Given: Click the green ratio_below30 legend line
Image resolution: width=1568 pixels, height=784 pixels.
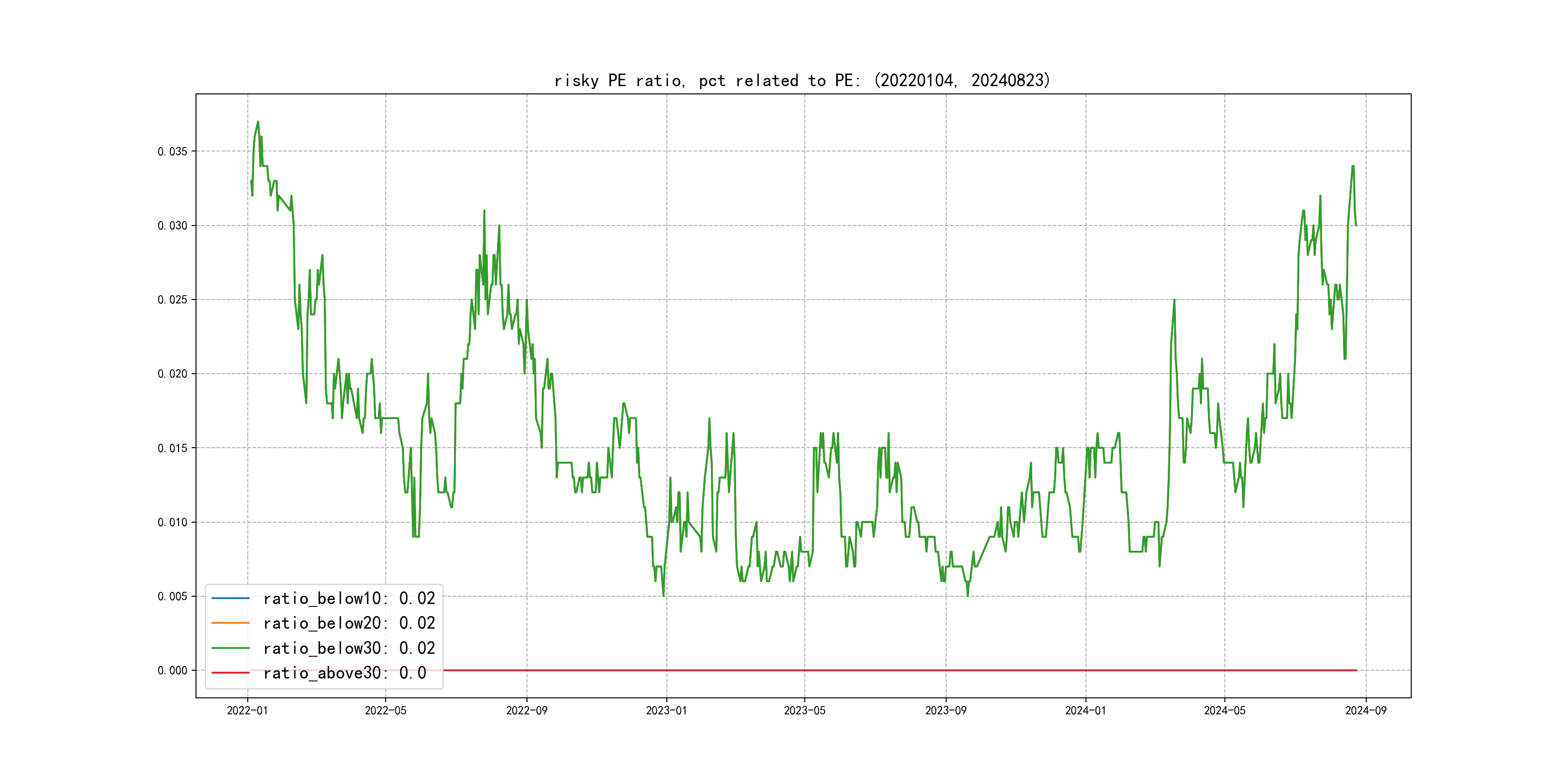Looking at the screenshot, I should pos(230,648).
